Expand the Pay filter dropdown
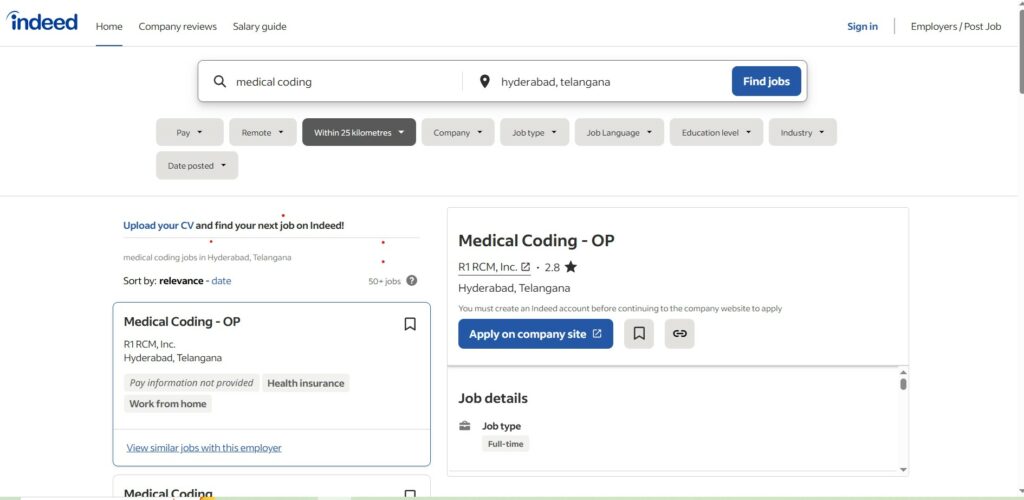Screen dimensions: 1024x500 click(x=189, y=132)
